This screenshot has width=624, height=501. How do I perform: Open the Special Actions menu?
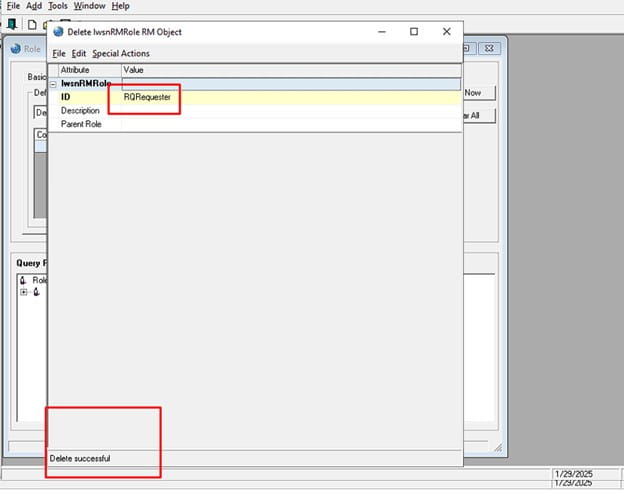(121, 53)
